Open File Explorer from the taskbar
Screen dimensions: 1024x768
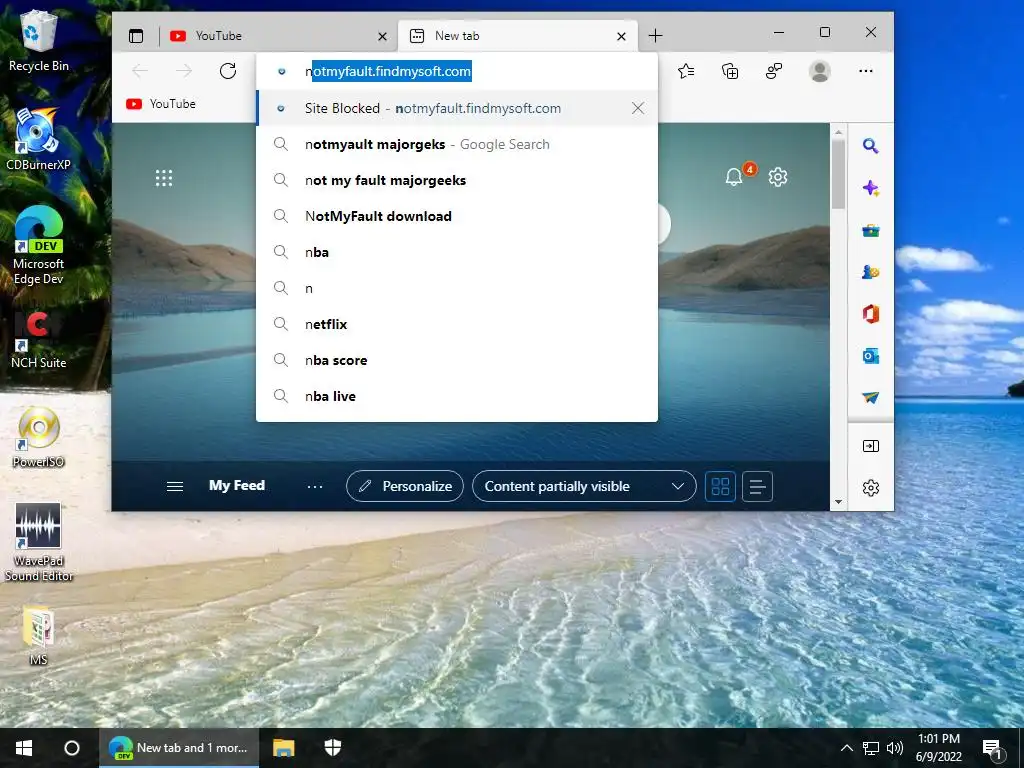(283, 748)
